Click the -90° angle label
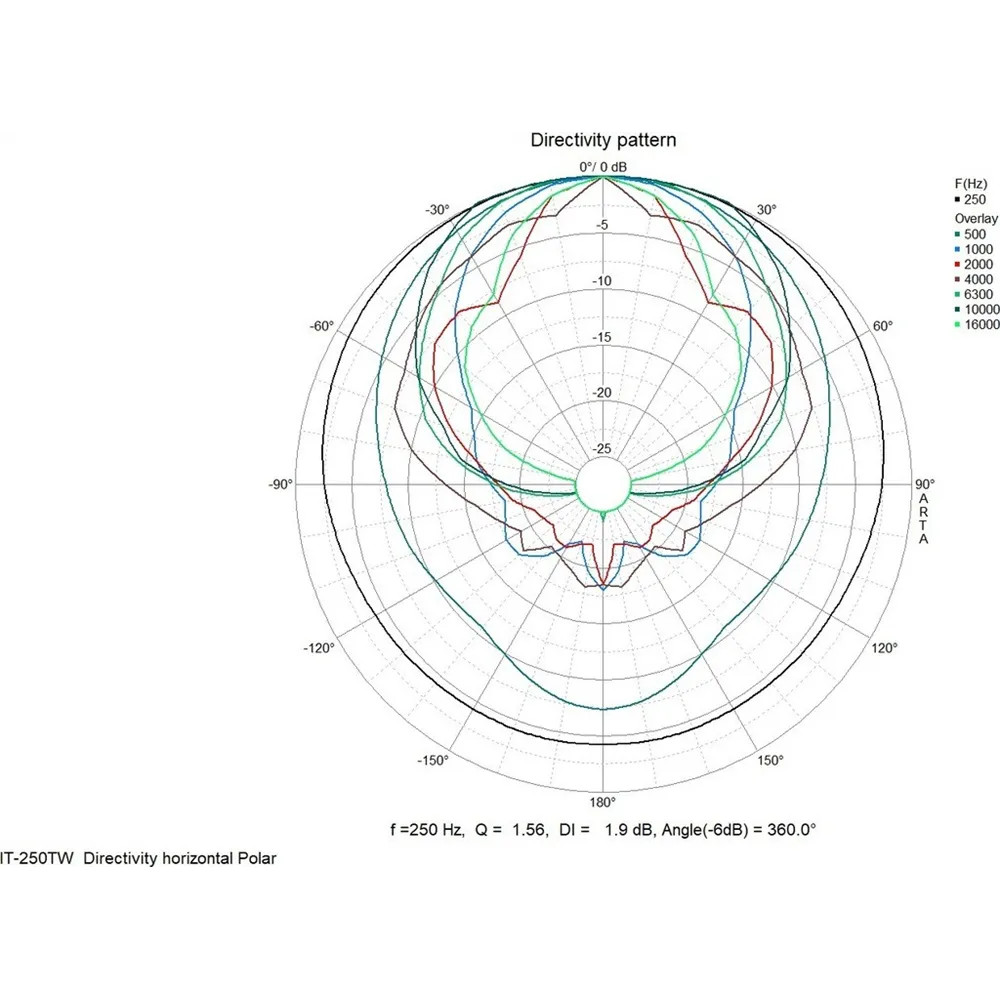Viewport: 1000px width, 1000px height. 279,485
